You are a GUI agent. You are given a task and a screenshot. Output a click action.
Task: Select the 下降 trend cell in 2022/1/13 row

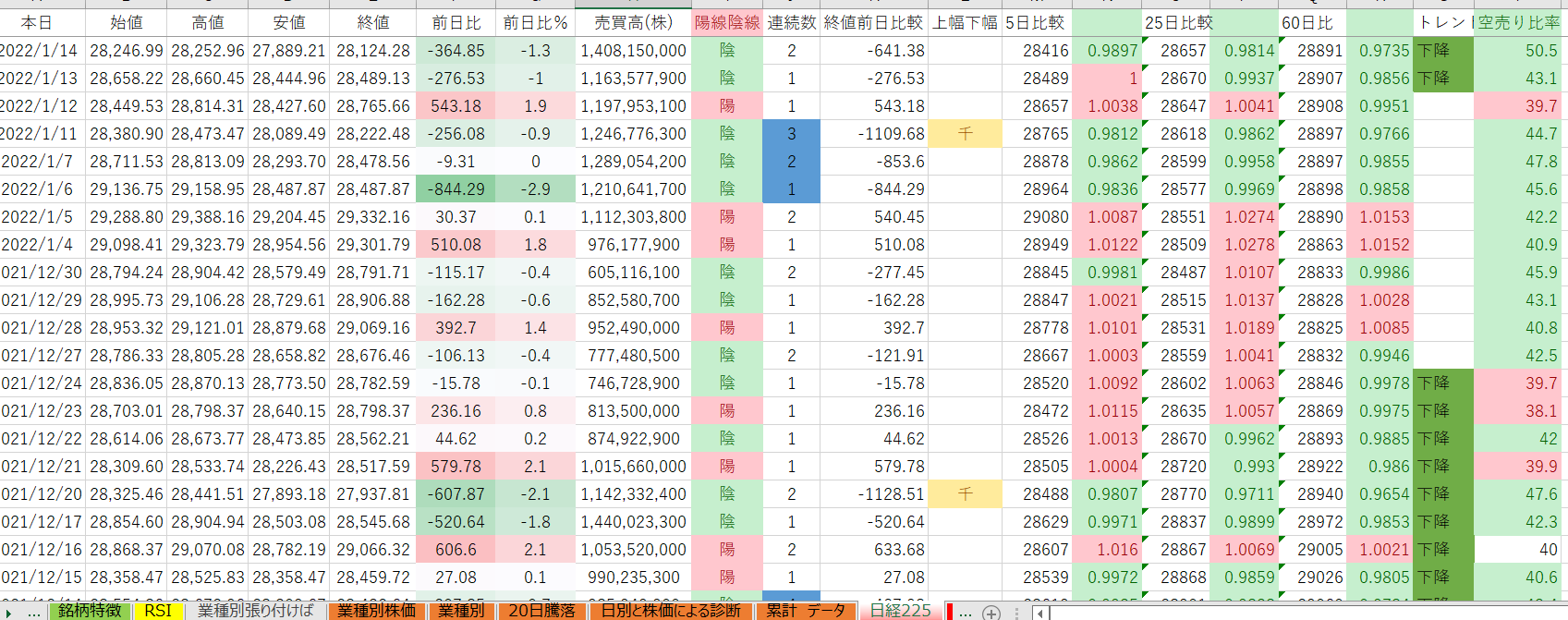point(1443,79)
